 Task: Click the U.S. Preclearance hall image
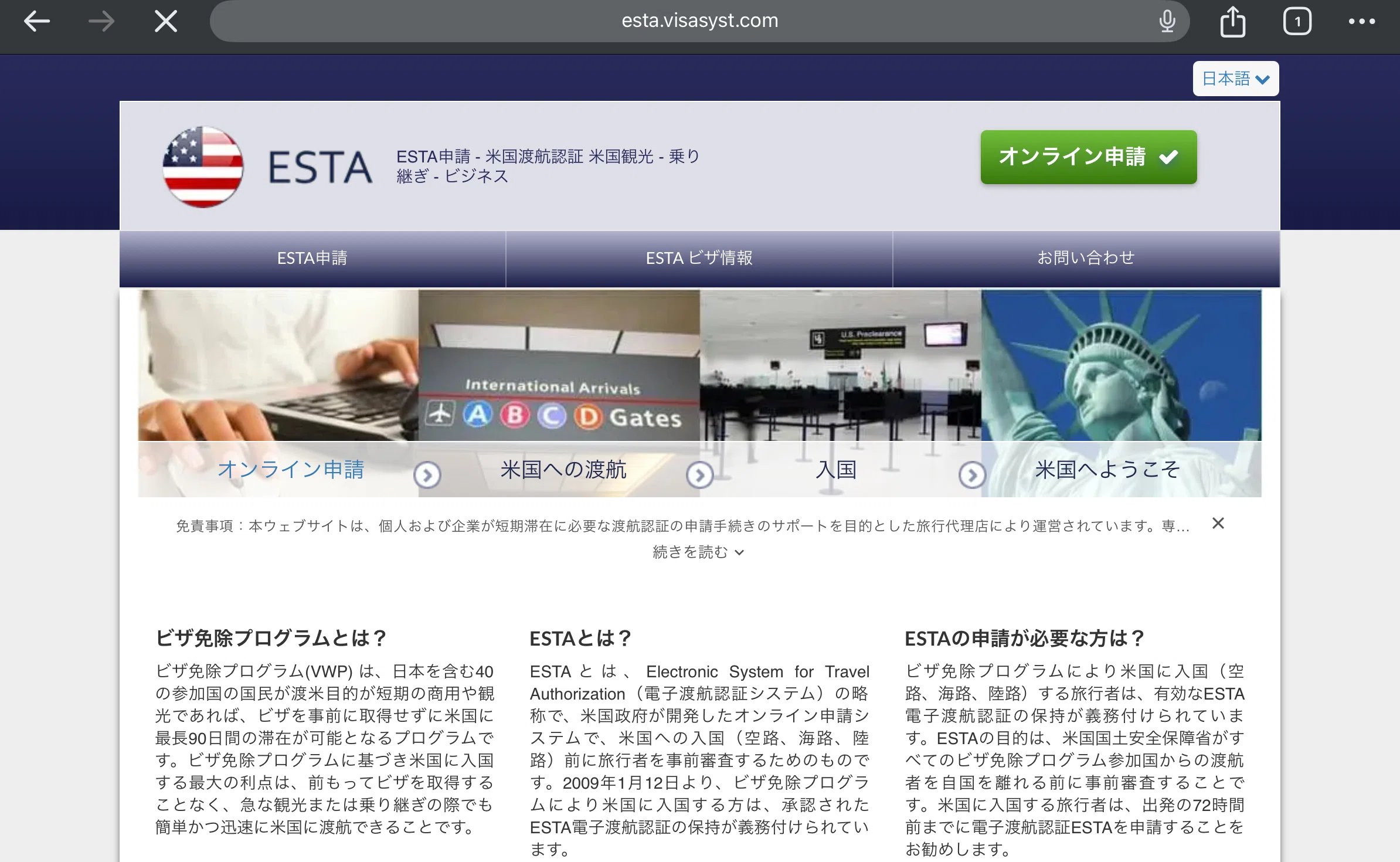[841, 365]
